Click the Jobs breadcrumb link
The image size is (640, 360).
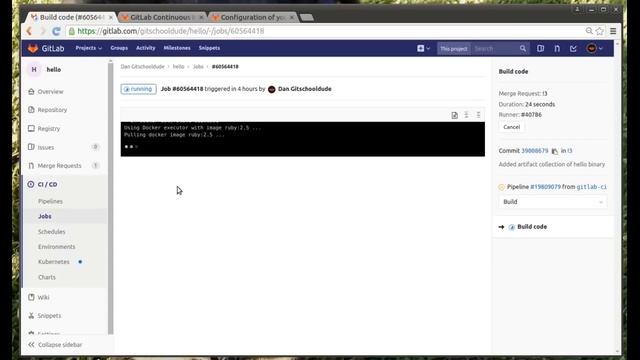click(198, 67)
